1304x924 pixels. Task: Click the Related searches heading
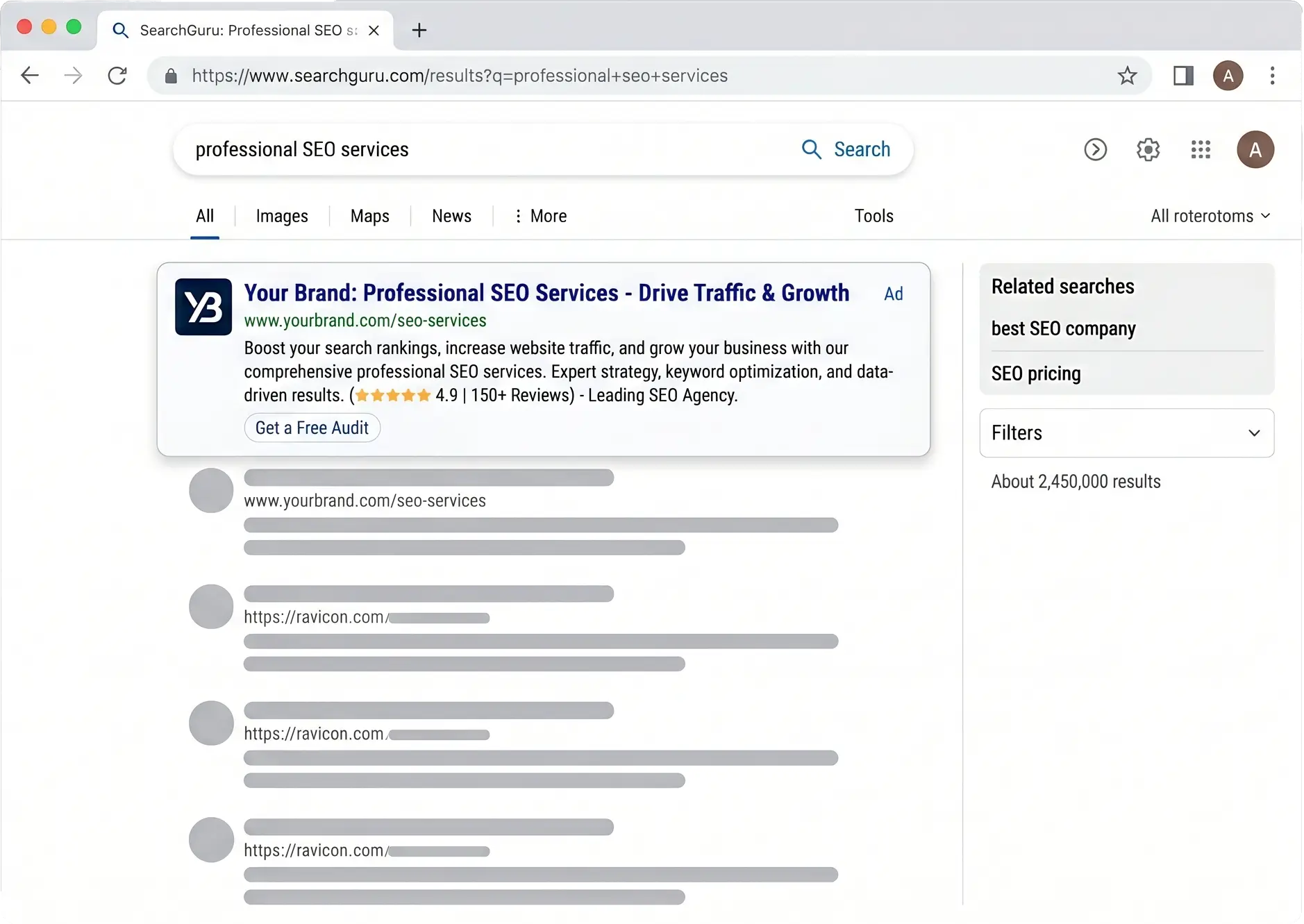pos(1062,287)
